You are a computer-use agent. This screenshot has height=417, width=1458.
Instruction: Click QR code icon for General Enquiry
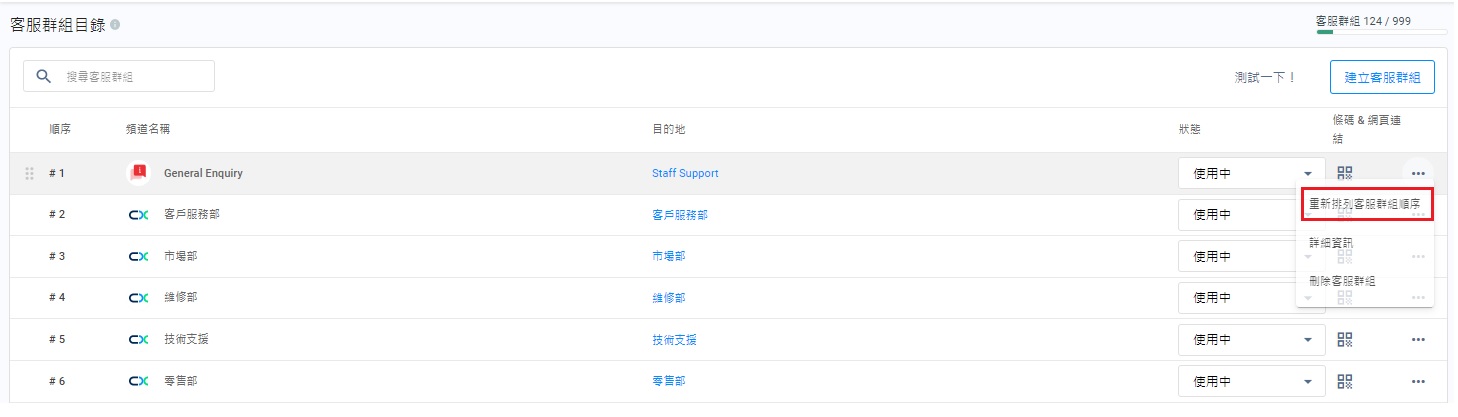(1345, 173)
